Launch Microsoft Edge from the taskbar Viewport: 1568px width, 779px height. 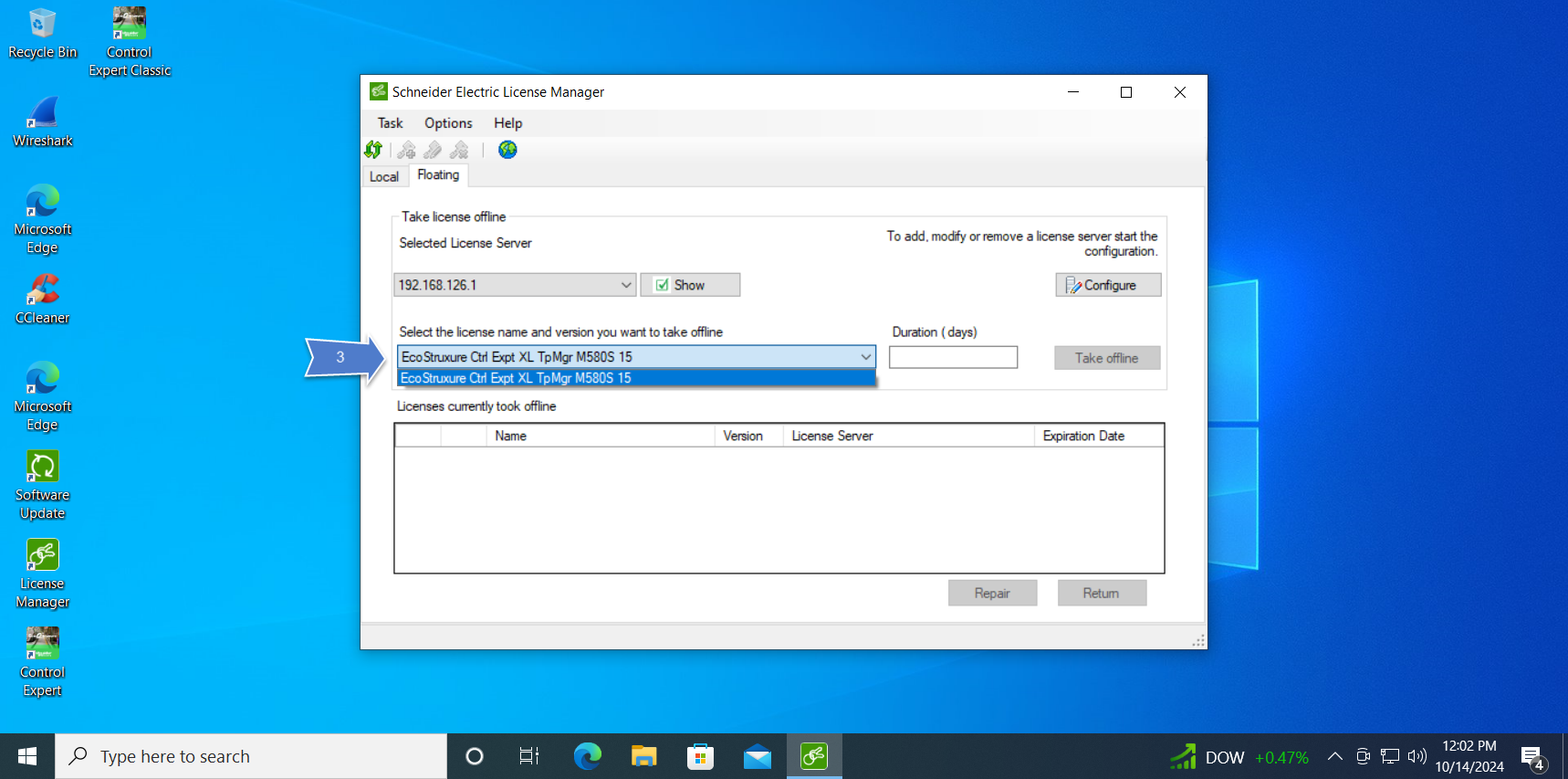pos(588,756)
